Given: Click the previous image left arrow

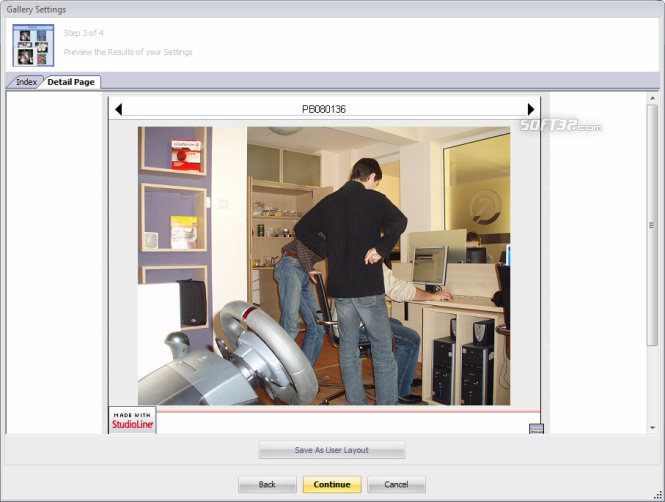Looking at the screenshot, I should click(x=118, y=109).
